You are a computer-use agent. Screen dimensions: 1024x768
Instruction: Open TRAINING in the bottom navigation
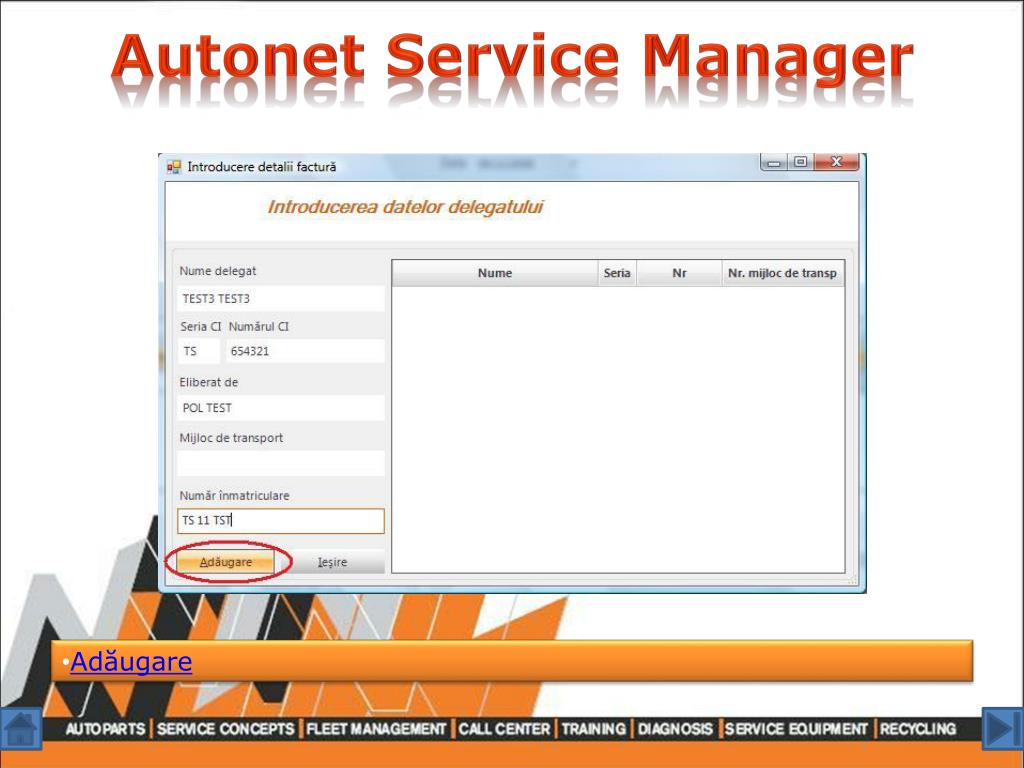tap(594, 729)
